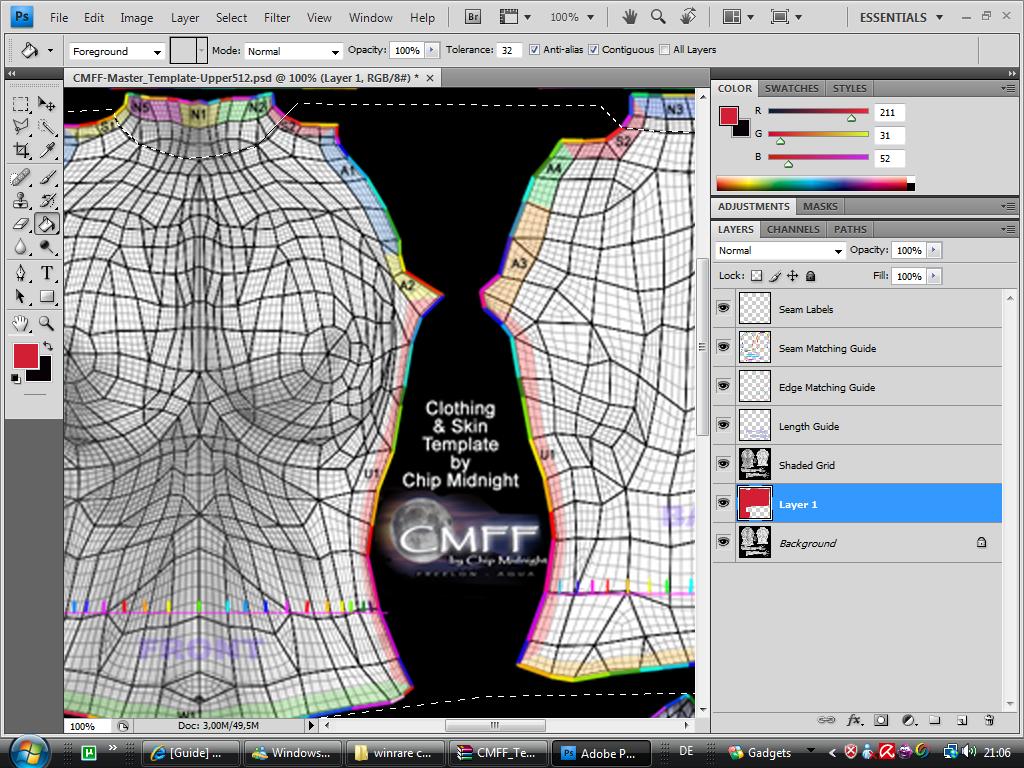
Task: Select the Clone Stamp tool
Action: tap(21, 200)
